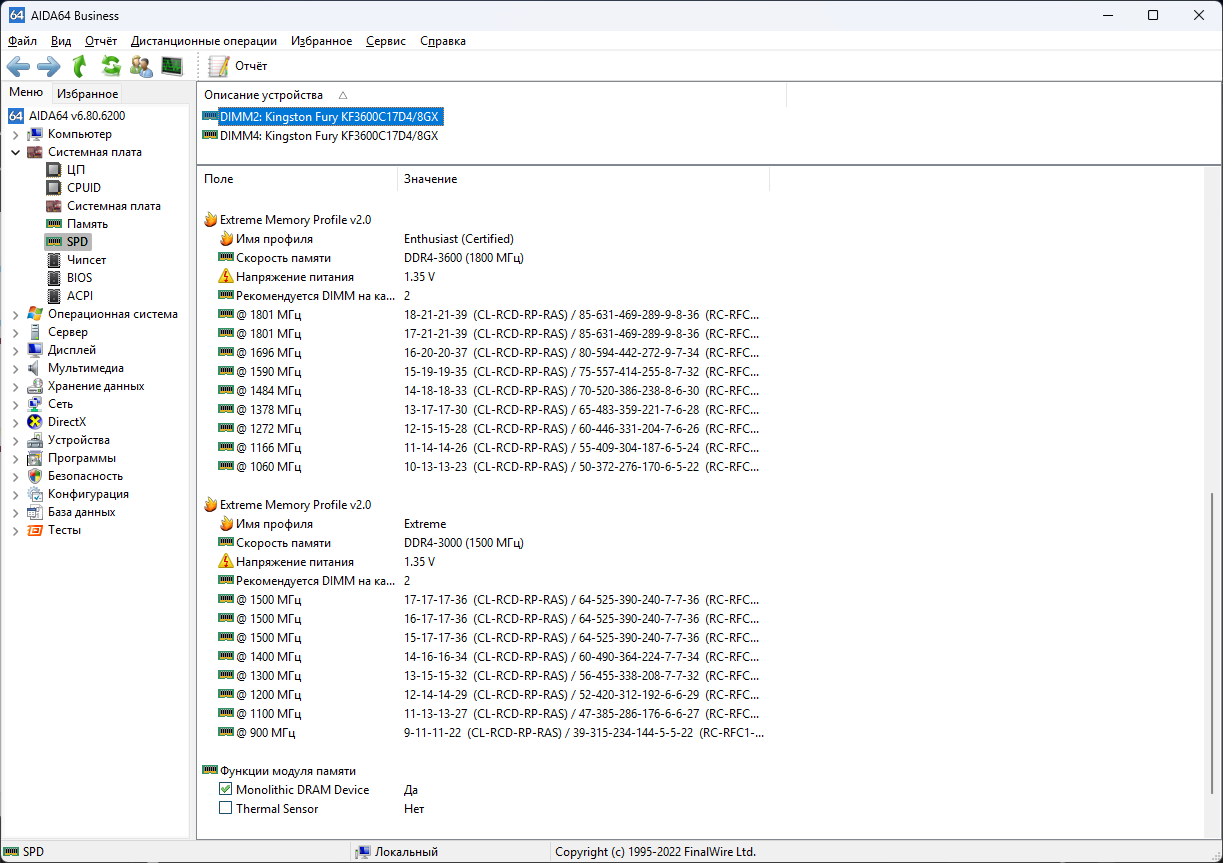Switch to the Меню tab
1223x863 pixels.
26,92
